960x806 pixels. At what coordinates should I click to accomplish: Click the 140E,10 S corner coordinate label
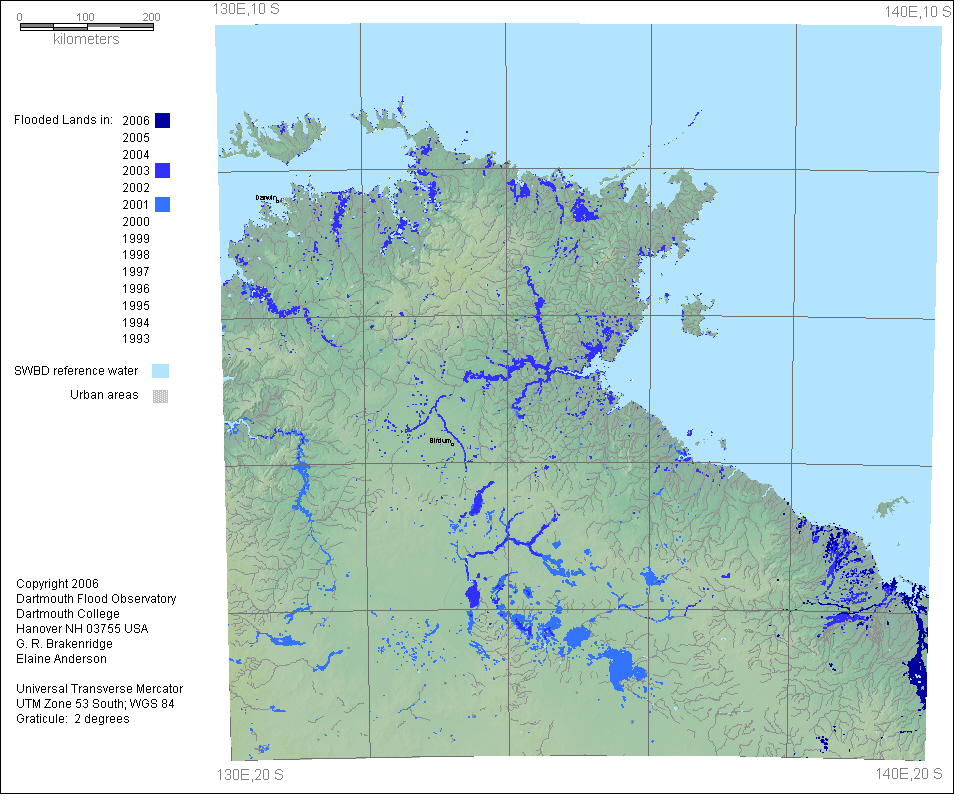coord(910,11)
